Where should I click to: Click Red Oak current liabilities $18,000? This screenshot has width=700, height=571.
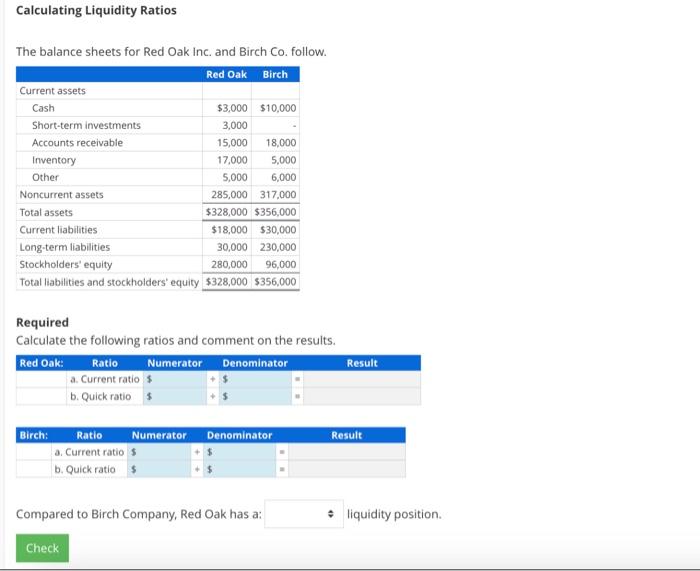(x=229, y=230)
